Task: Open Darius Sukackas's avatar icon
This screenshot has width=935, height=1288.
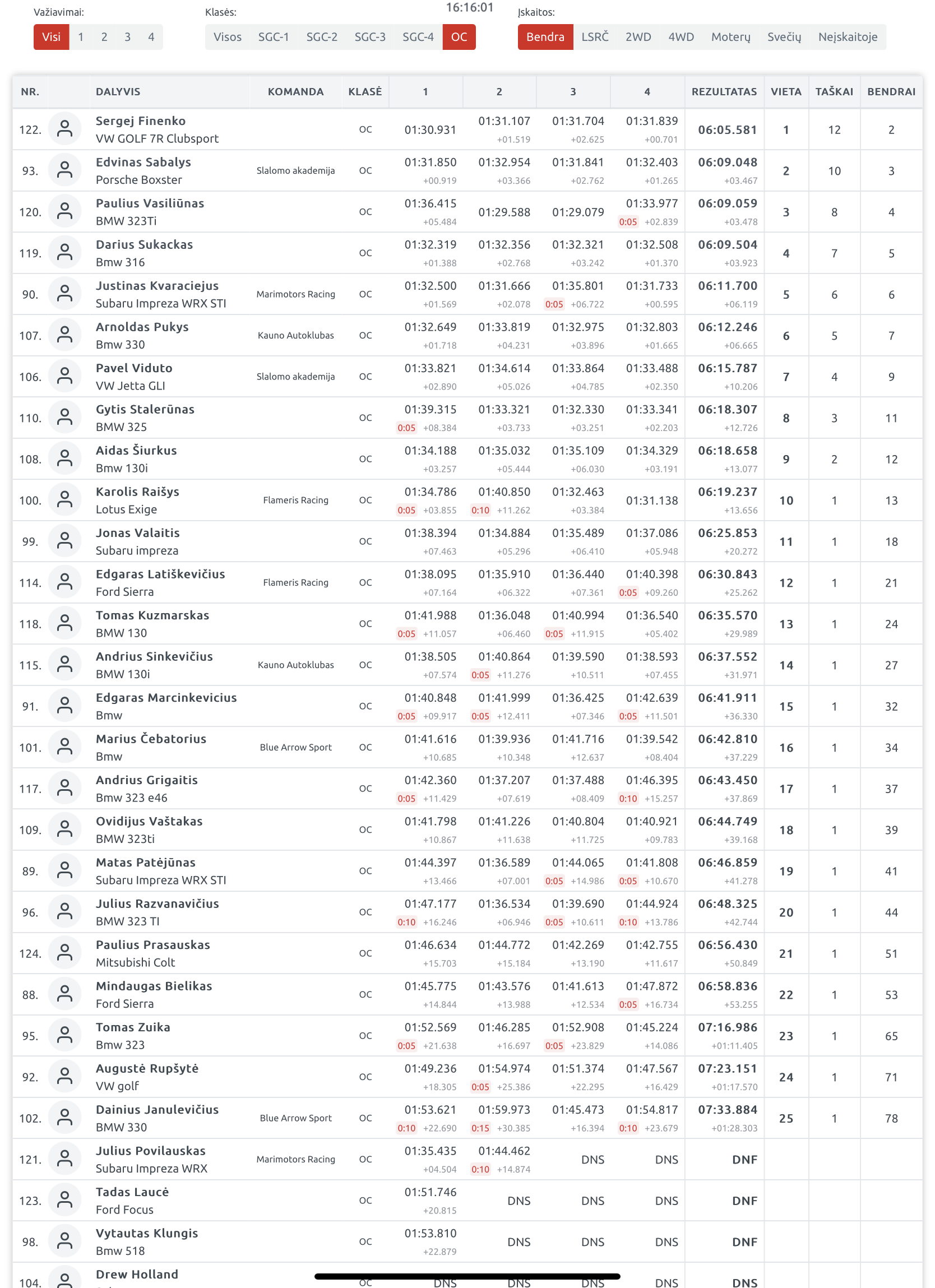Action: (66, 253)
